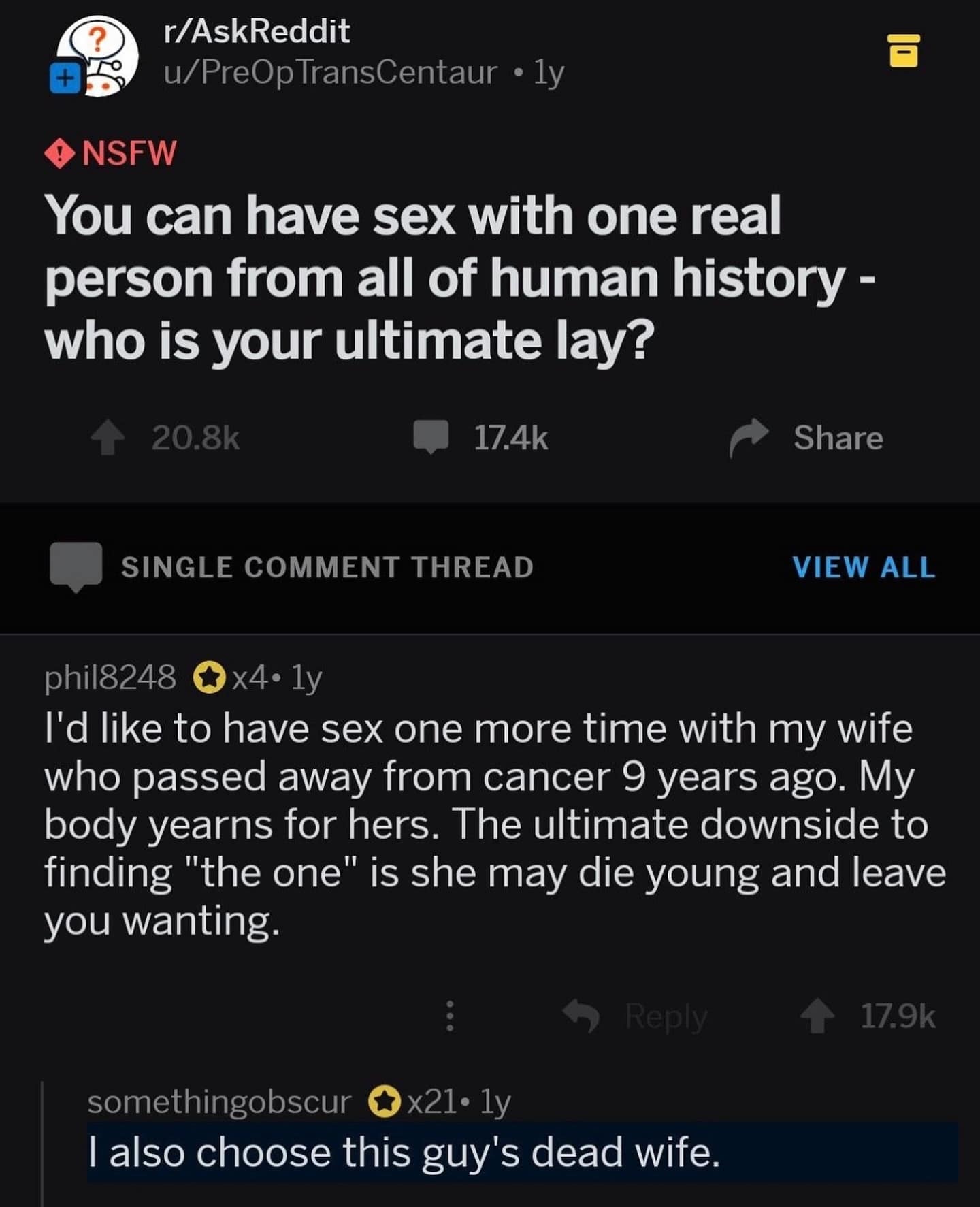
Task: Click the reply arrow on phil8248's comment
Action: click(x=581, y=1016)
